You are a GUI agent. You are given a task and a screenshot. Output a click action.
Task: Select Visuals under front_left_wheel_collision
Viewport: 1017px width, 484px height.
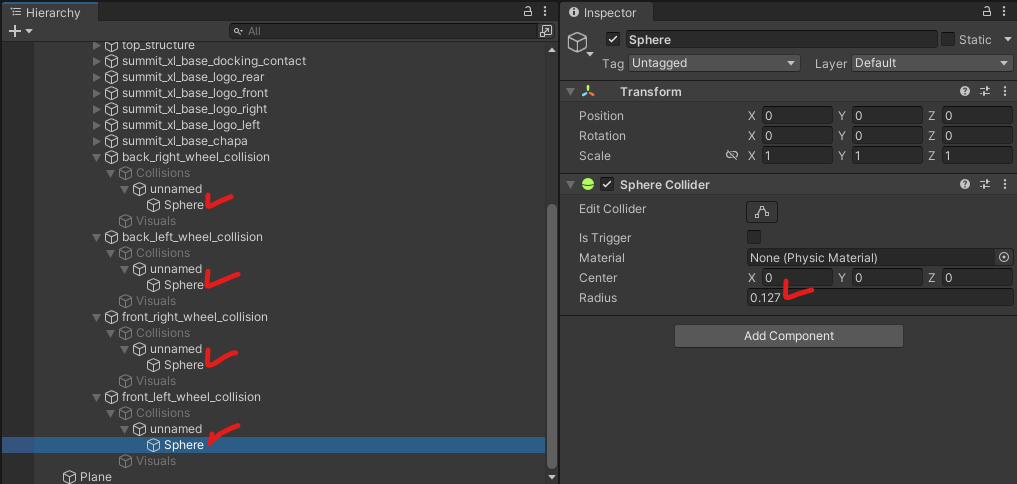(x=156, y=461)
